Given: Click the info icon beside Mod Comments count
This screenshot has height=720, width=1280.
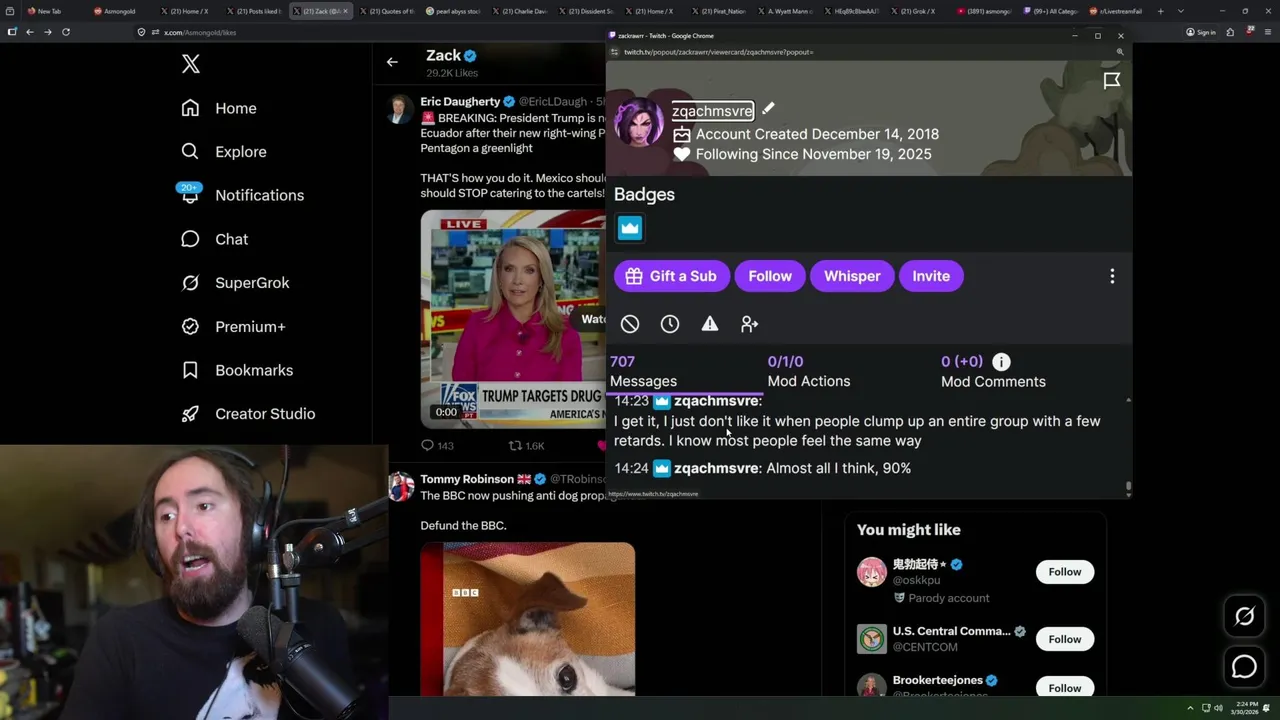Looking at the screenshot, I should pyautogui.click(x=1001, y=362).
